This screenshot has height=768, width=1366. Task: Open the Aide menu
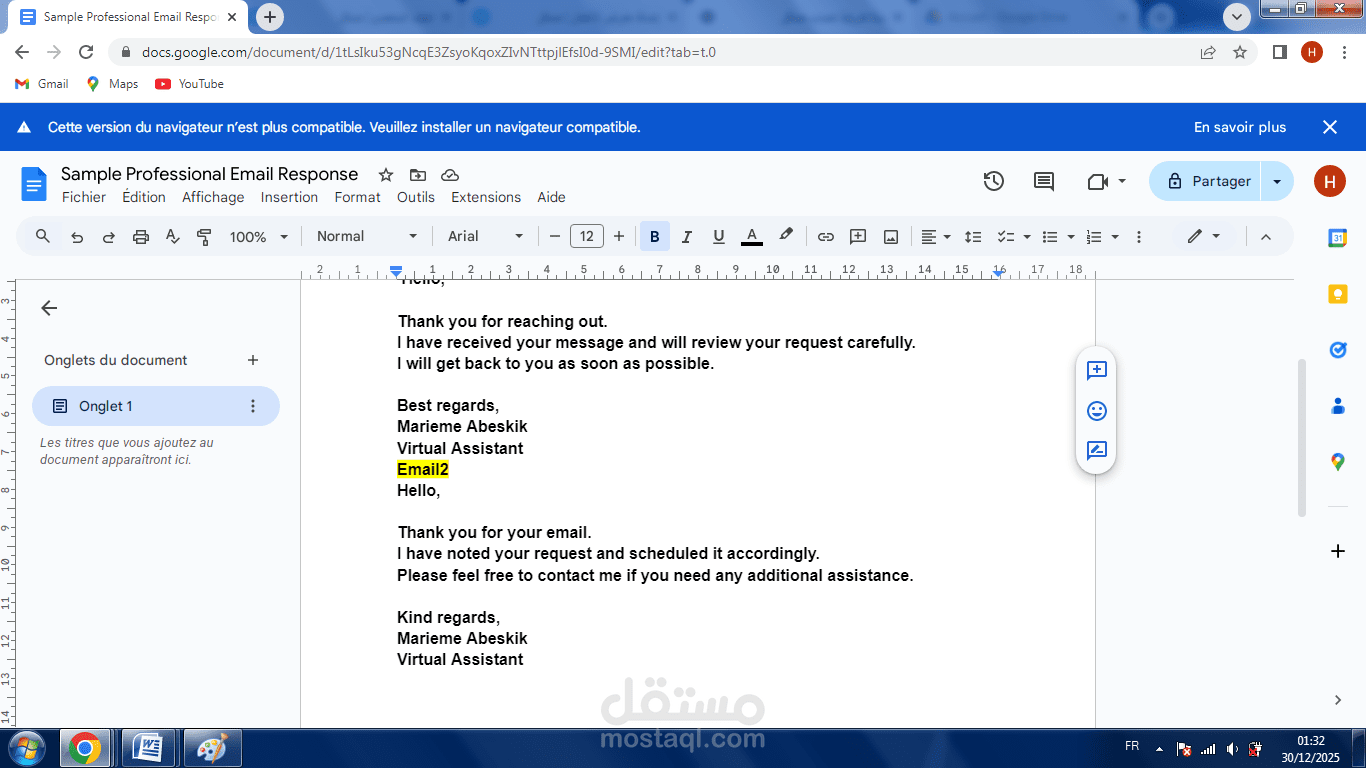click(551, 197)
